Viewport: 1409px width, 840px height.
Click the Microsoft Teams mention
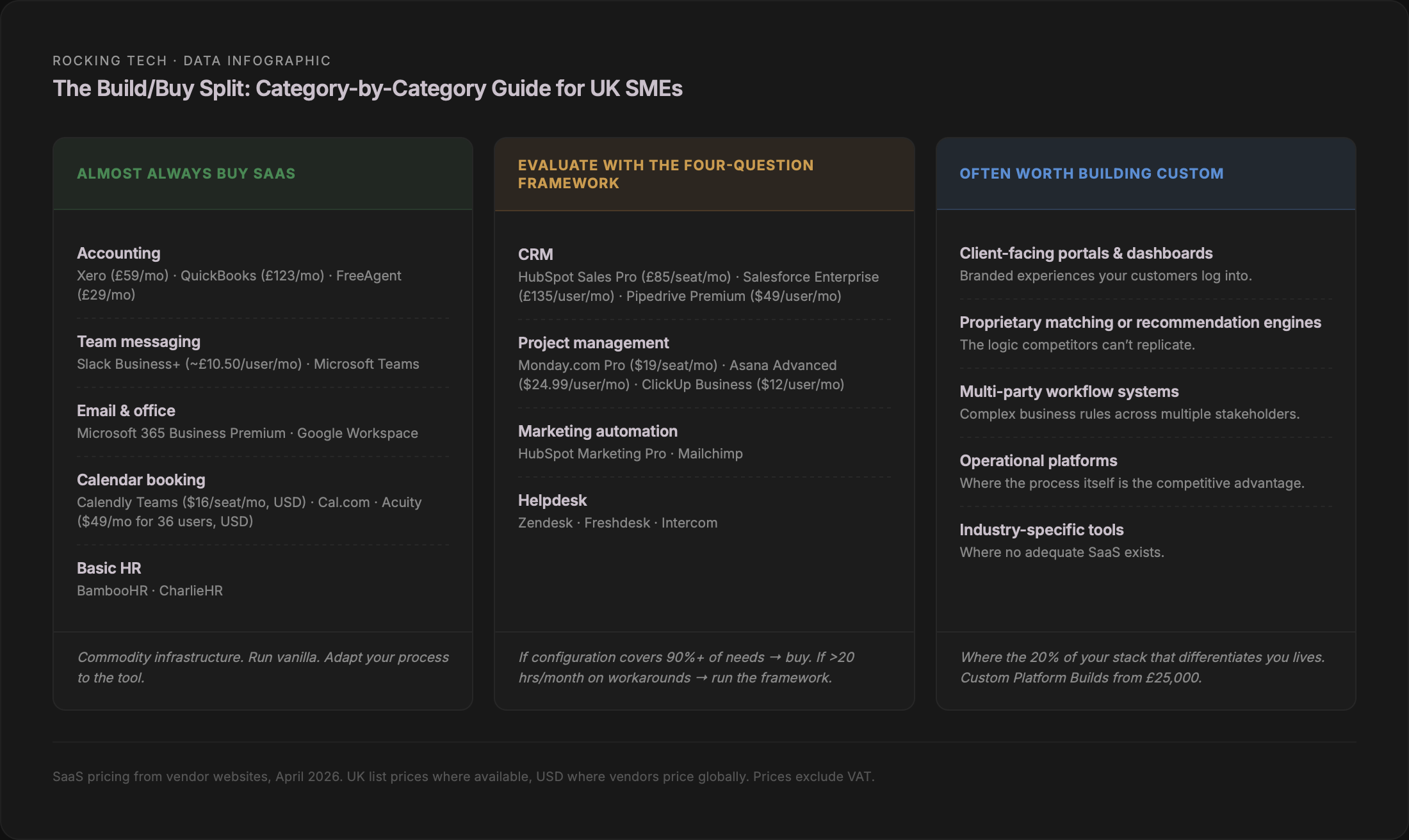point(365,363)
